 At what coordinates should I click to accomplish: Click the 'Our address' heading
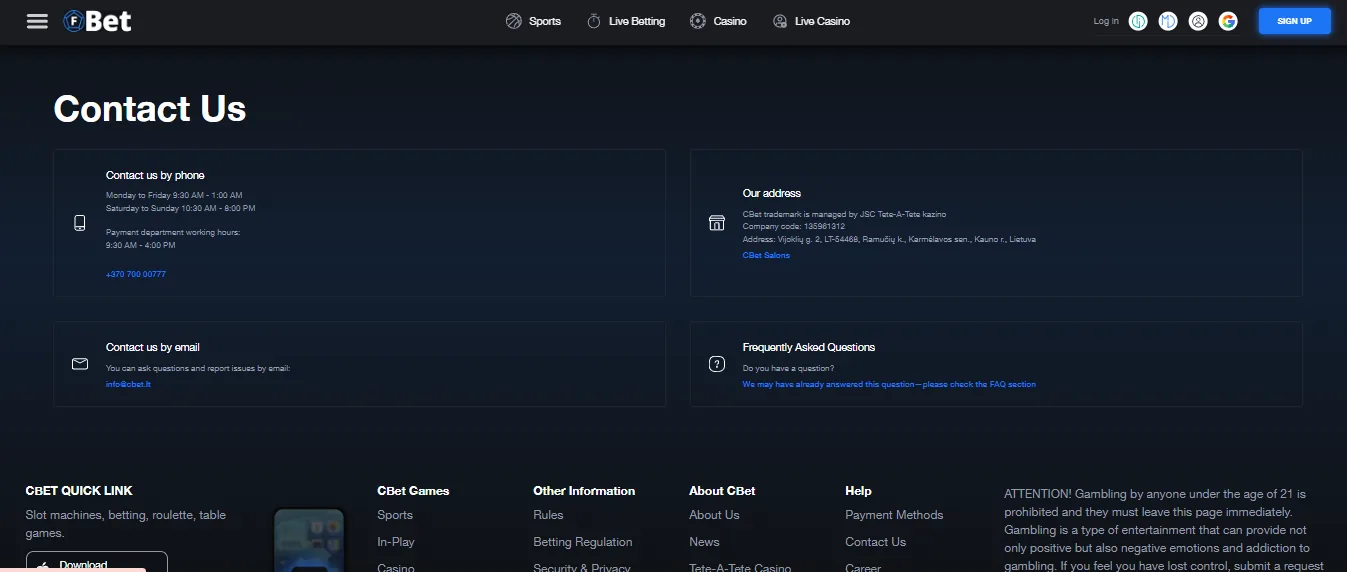click(x=772, y=193)
